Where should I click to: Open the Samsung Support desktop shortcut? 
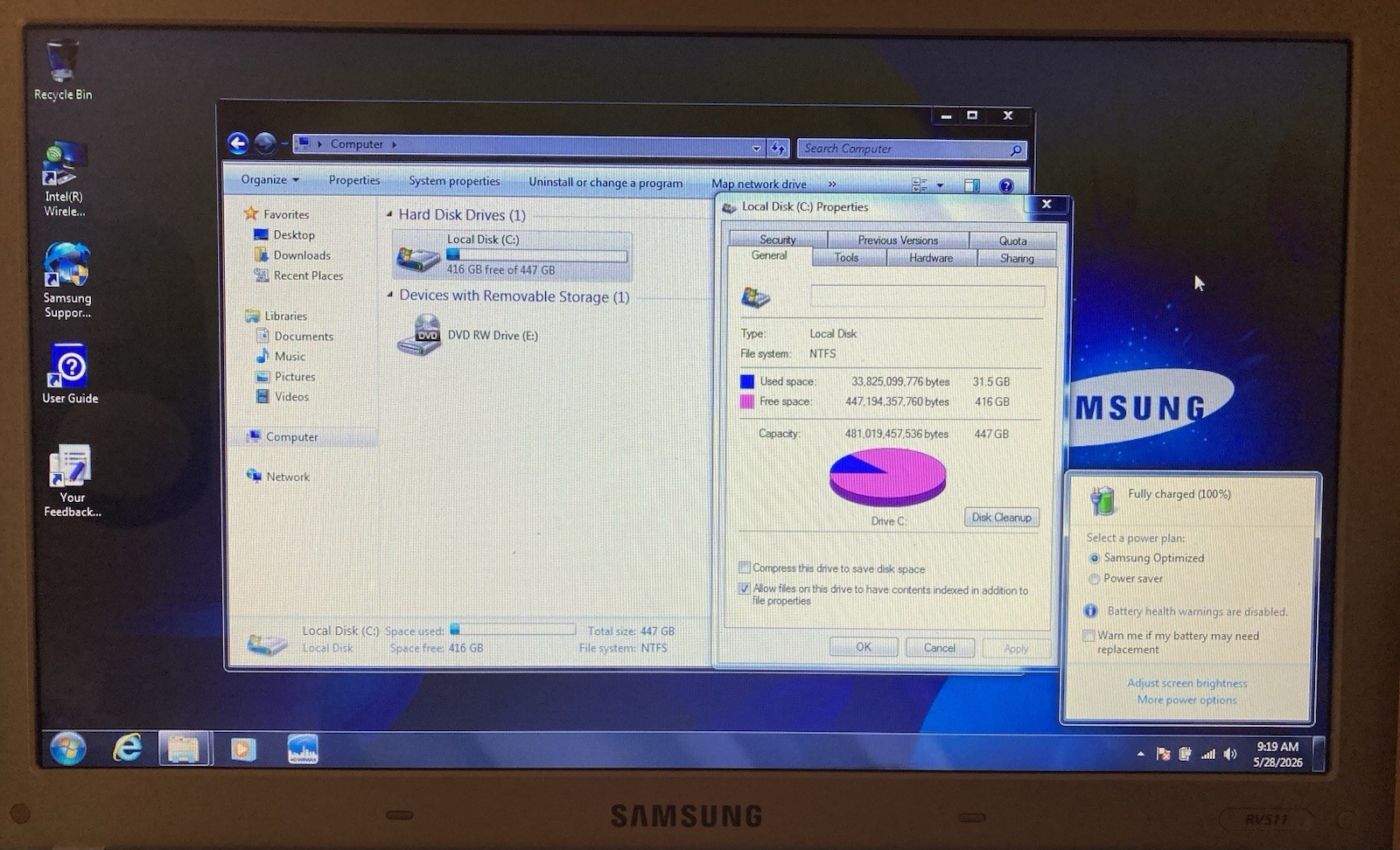(x=67, y=281)
